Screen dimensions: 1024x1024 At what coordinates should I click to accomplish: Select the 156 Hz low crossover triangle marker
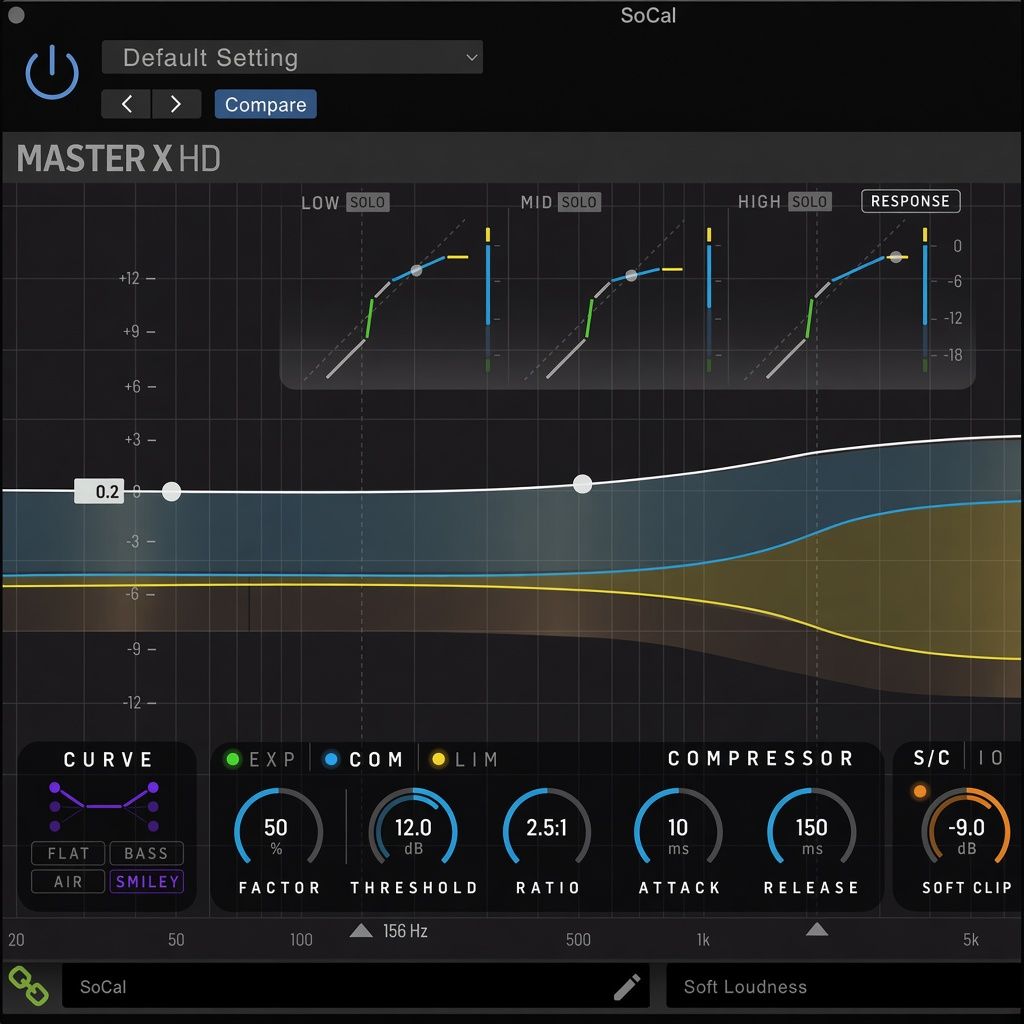tap(361, 931)
